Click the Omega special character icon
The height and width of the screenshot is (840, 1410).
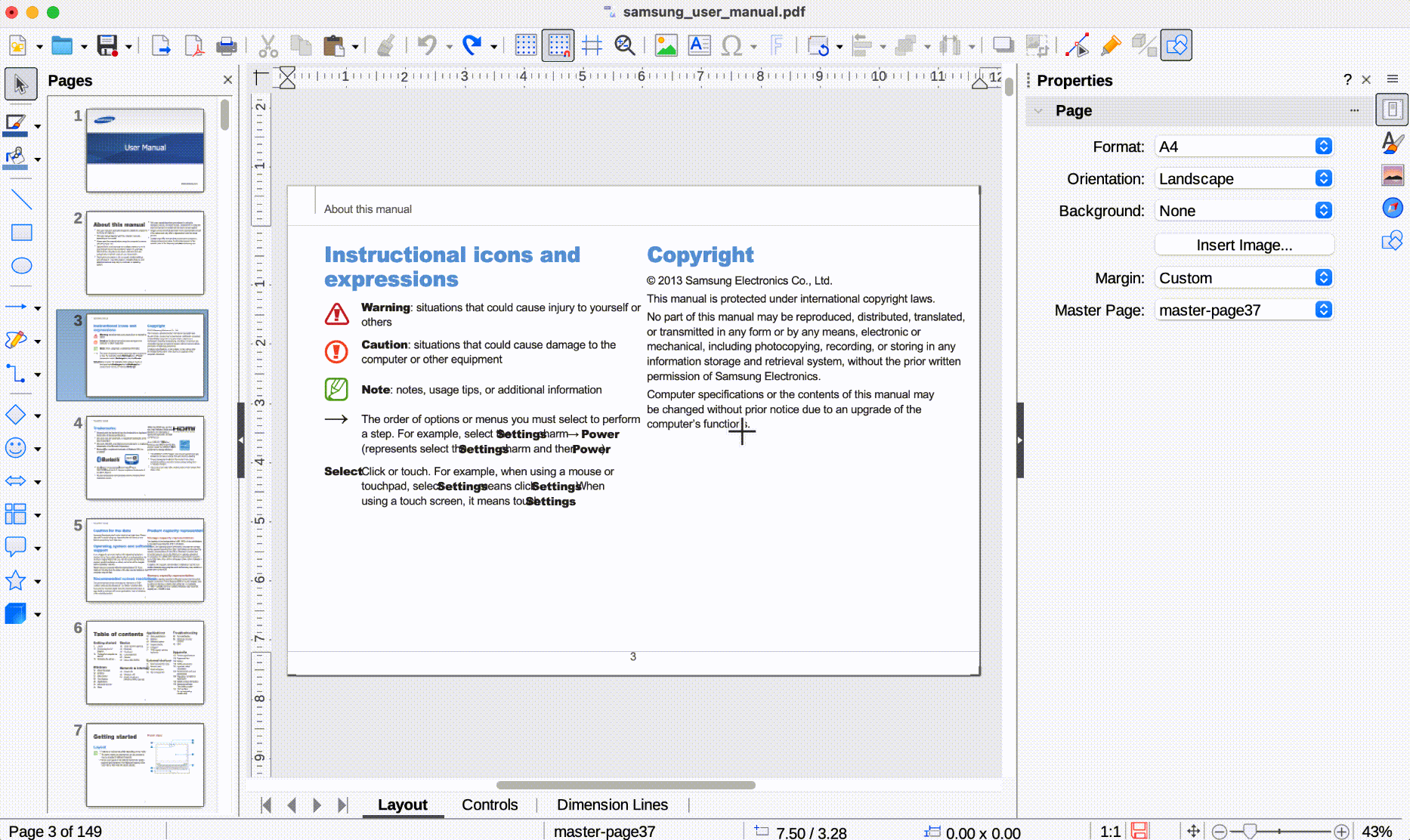(731, 46)
